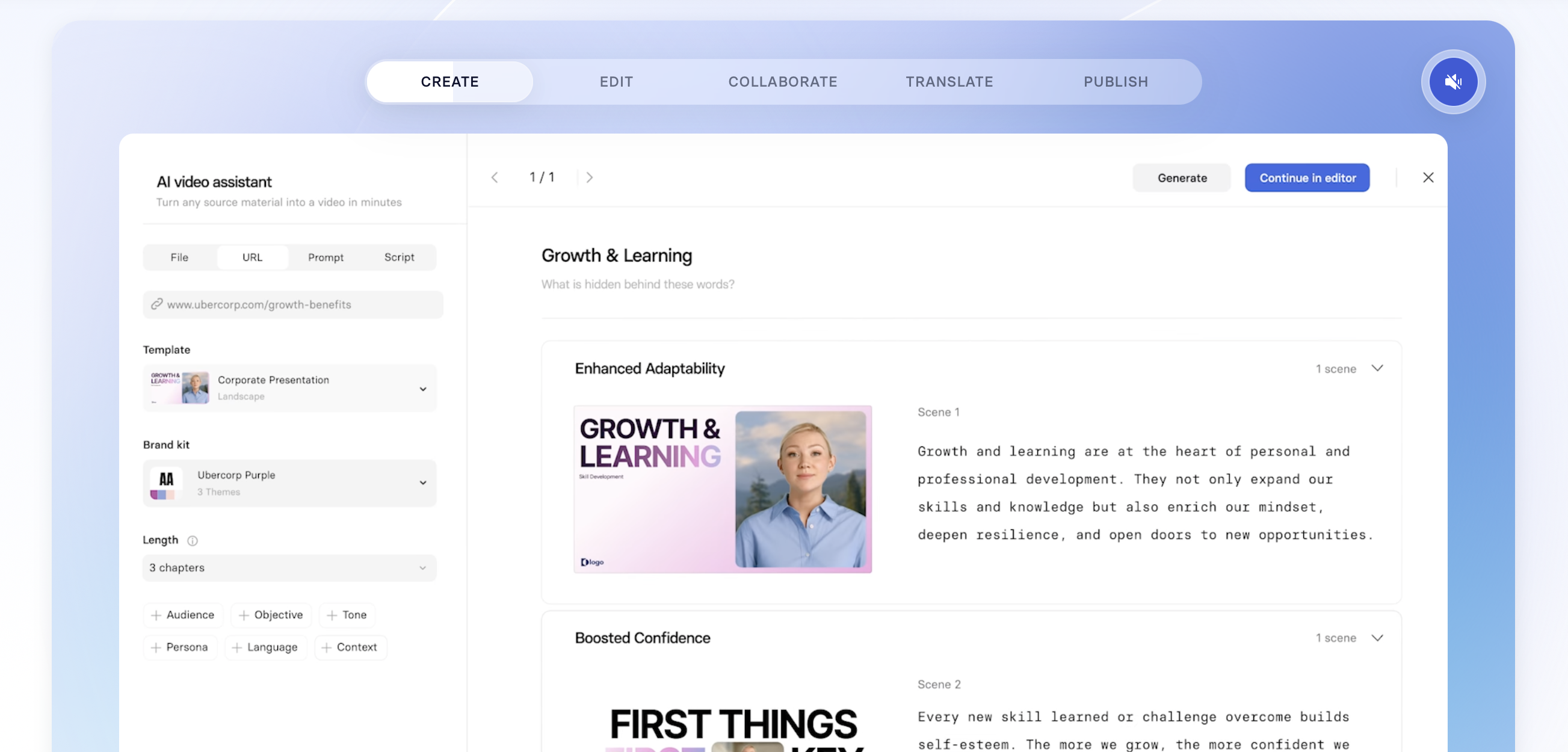Click the Corporate Presentation template thumbnail
1568x752 pixels.
point(180,387)
